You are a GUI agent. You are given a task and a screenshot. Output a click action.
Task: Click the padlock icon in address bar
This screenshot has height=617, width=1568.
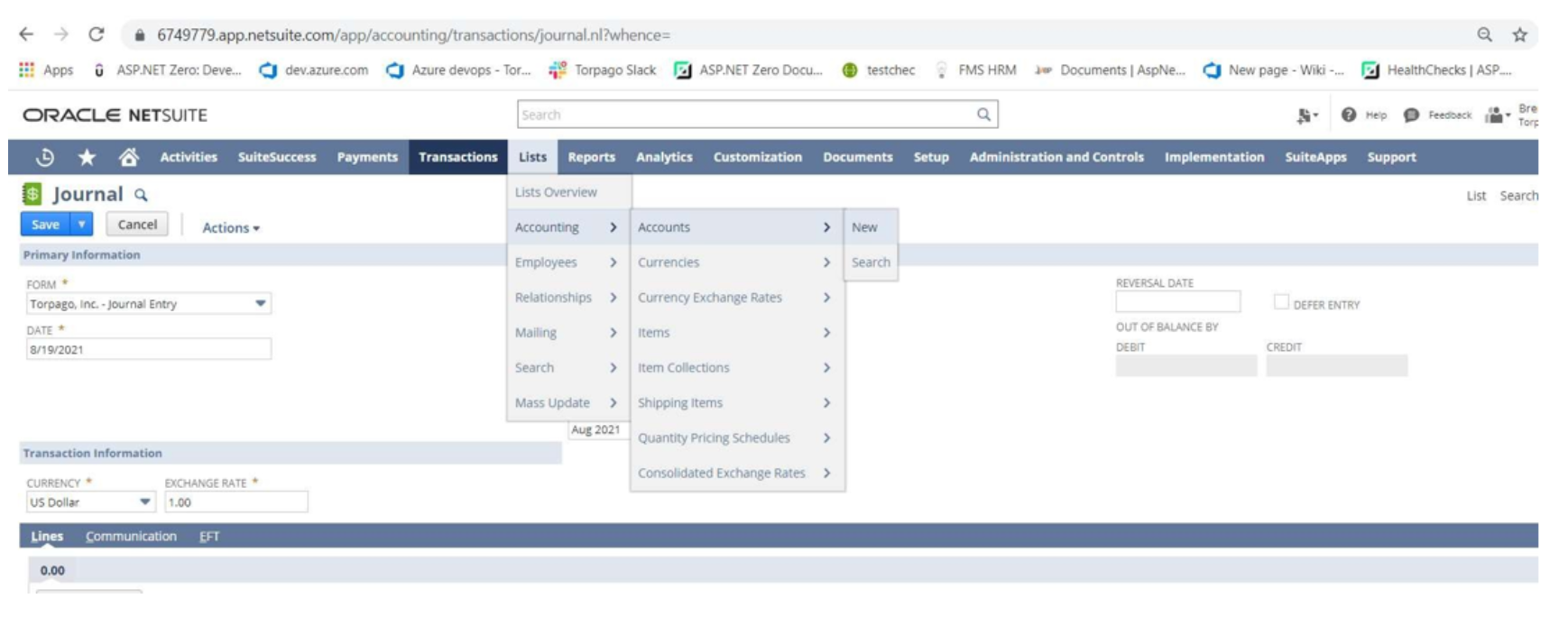pos(139,35)
